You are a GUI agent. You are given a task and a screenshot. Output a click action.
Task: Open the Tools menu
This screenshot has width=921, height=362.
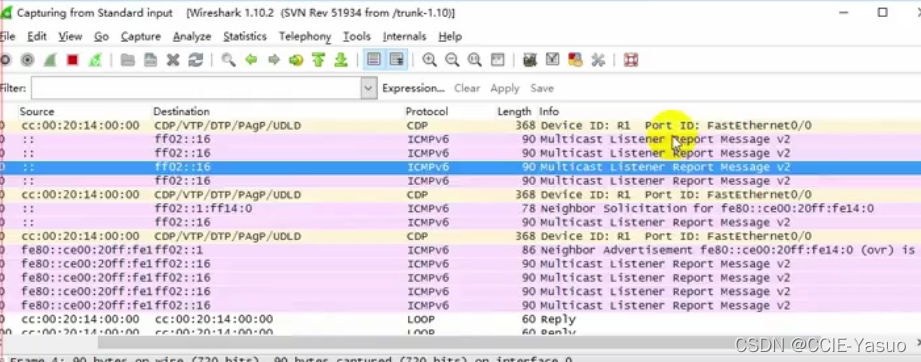(x=357, y=36)
